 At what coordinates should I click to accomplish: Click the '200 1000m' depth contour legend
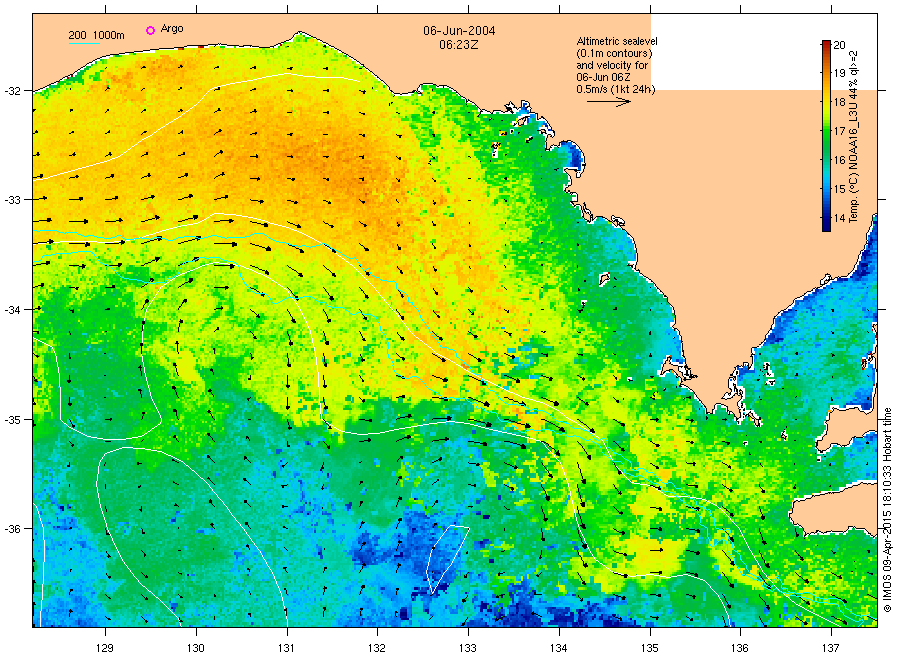click(x=96, y=36)
